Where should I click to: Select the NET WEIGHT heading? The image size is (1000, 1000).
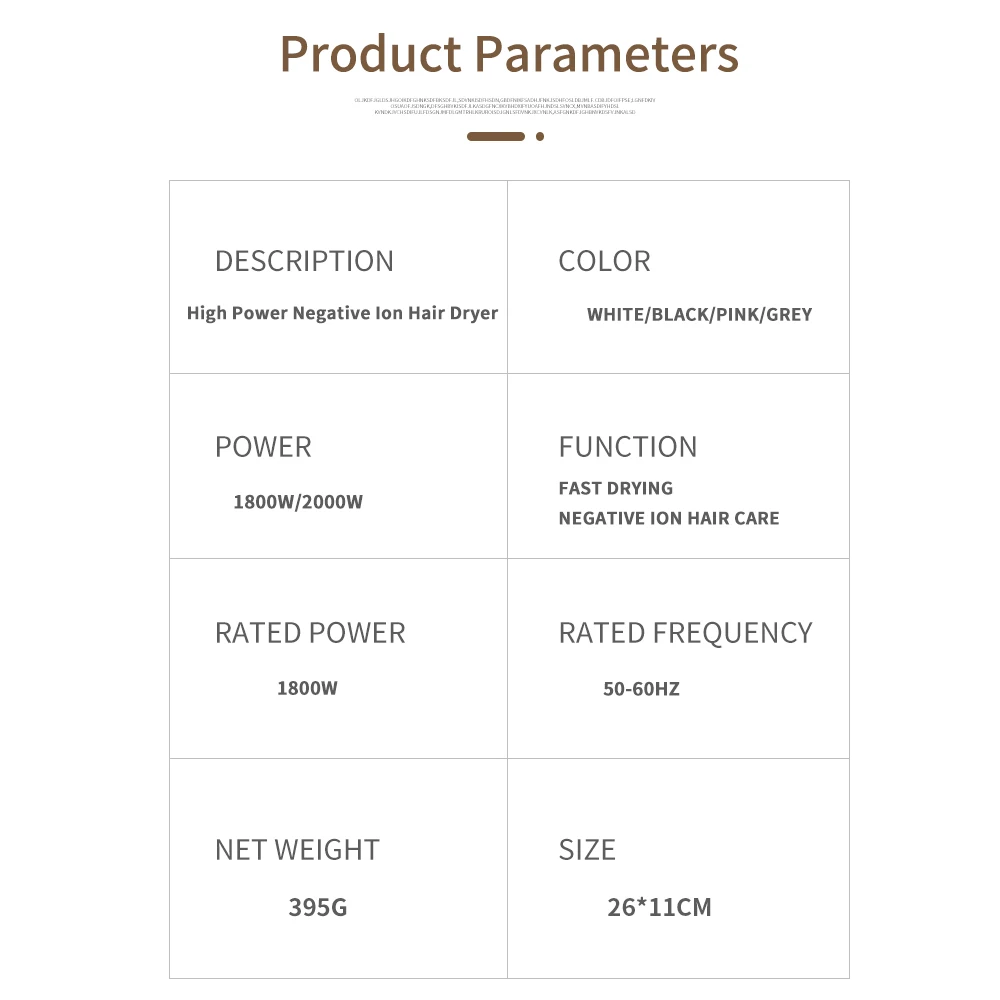297,850
